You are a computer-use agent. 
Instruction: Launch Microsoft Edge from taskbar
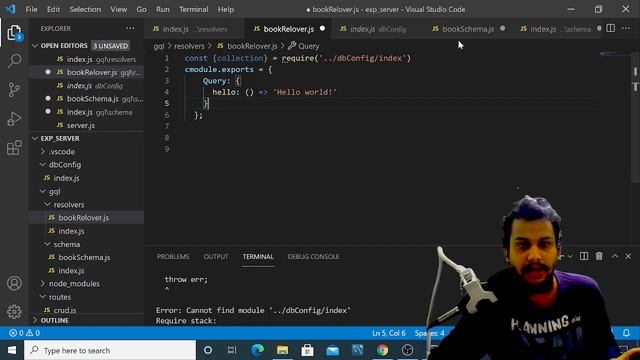257,350
